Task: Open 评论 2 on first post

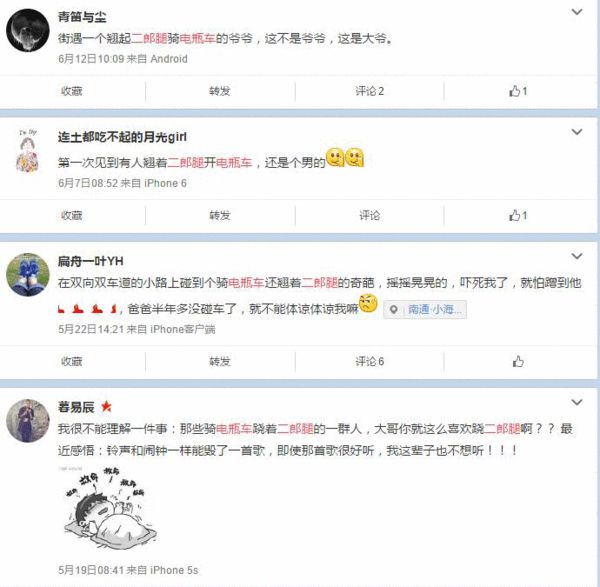Action: 369,91
